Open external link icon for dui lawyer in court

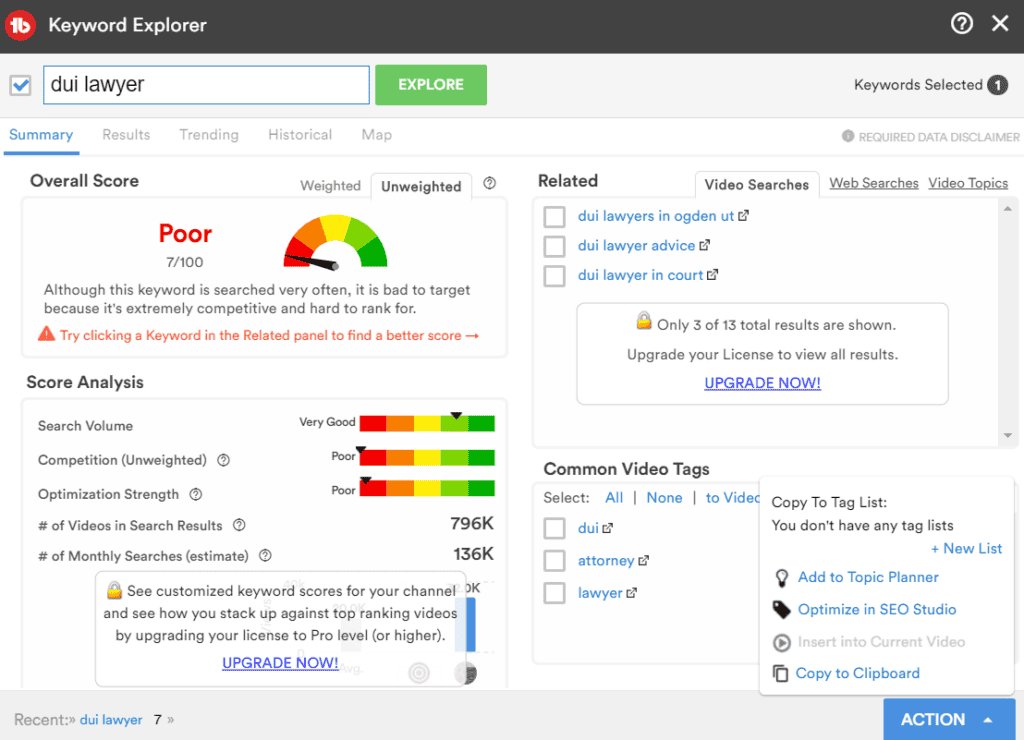(712, 275)
